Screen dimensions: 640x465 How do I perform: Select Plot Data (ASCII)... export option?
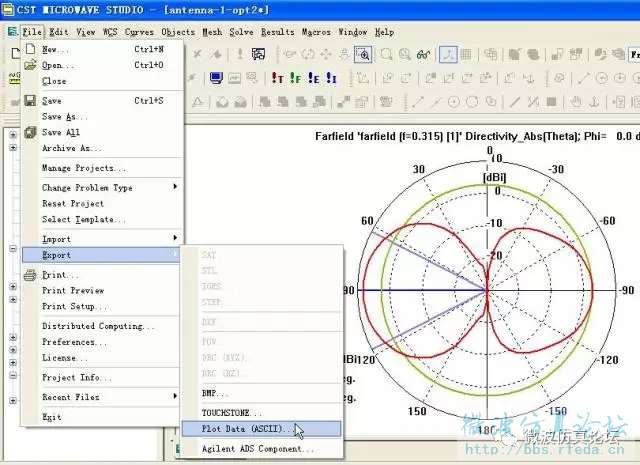(x=261, y=429)
